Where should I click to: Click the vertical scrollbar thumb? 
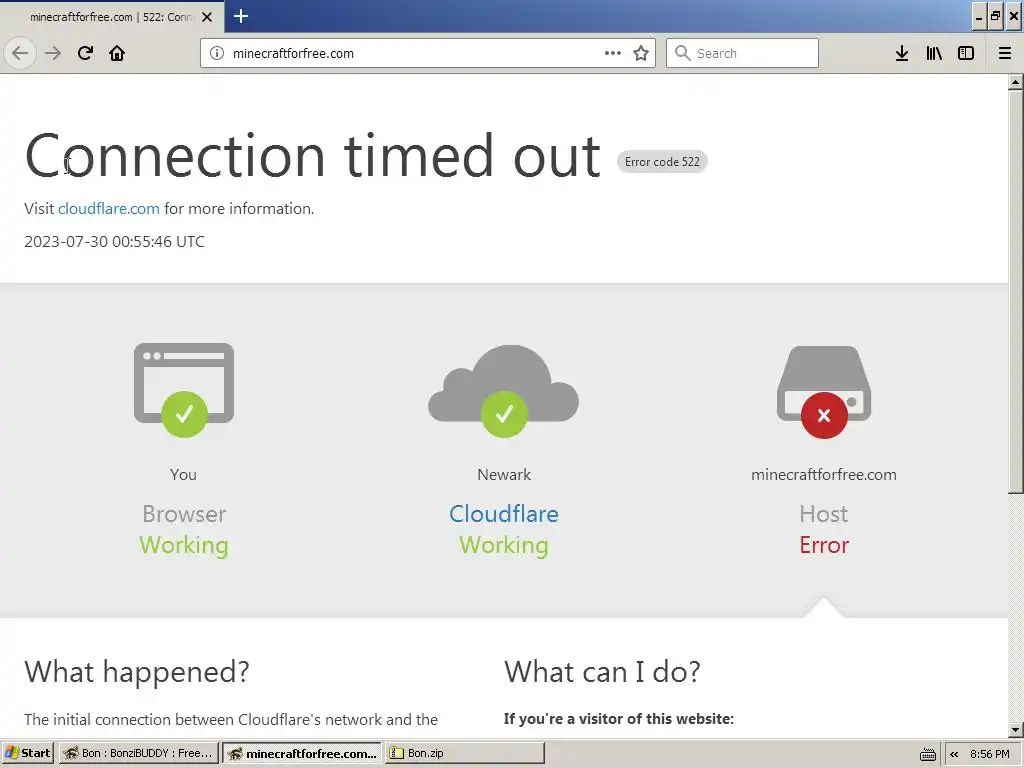[1016, 291]
